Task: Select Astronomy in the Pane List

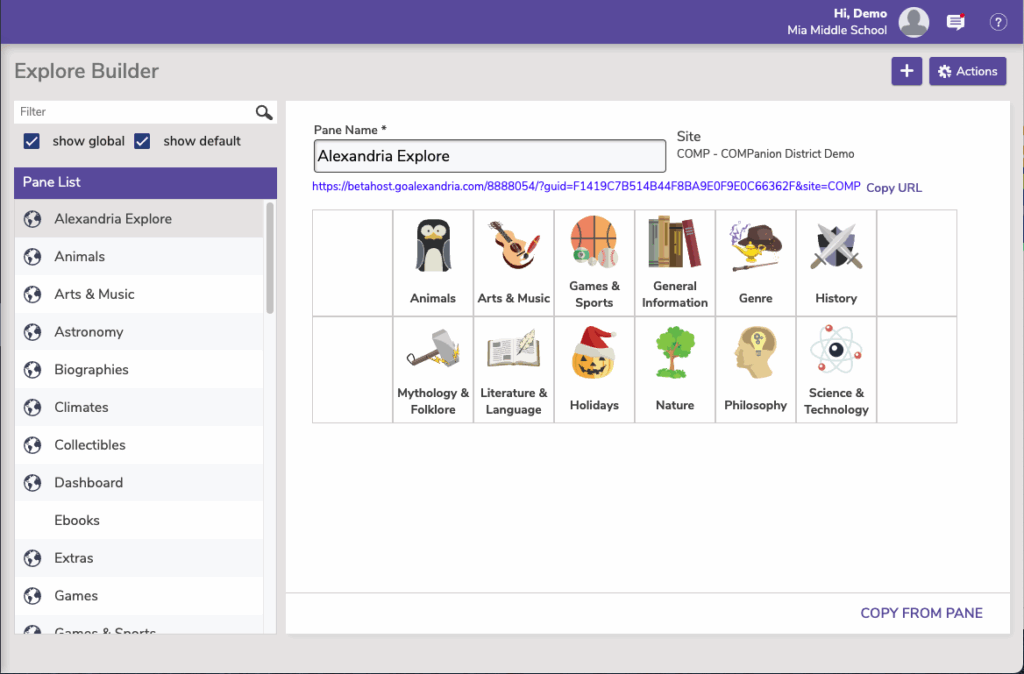Action: pyautogui.click(x=89, y=332)
